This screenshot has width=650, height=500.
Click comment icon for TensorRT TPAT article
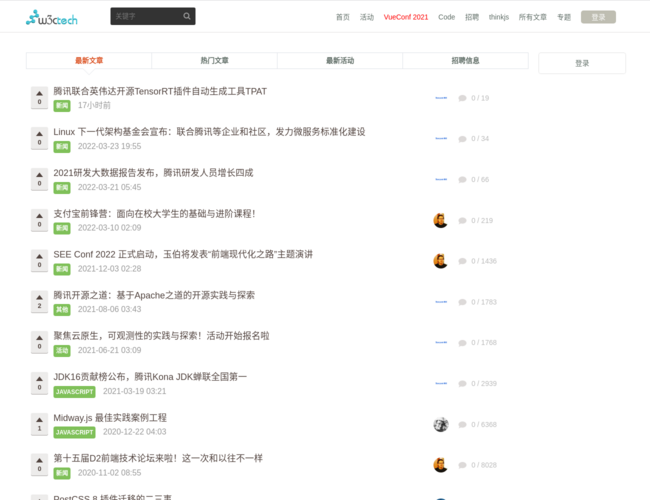462,98
